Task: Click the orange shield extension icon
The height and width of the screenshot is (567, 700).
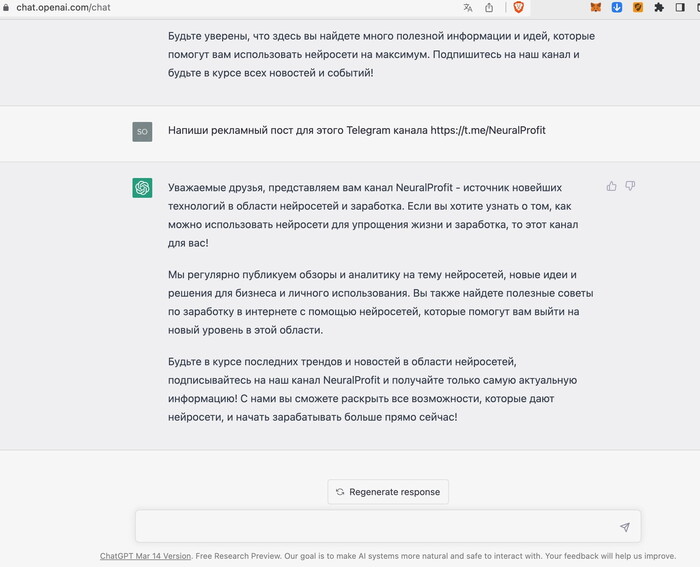Action: coord(638,7)
